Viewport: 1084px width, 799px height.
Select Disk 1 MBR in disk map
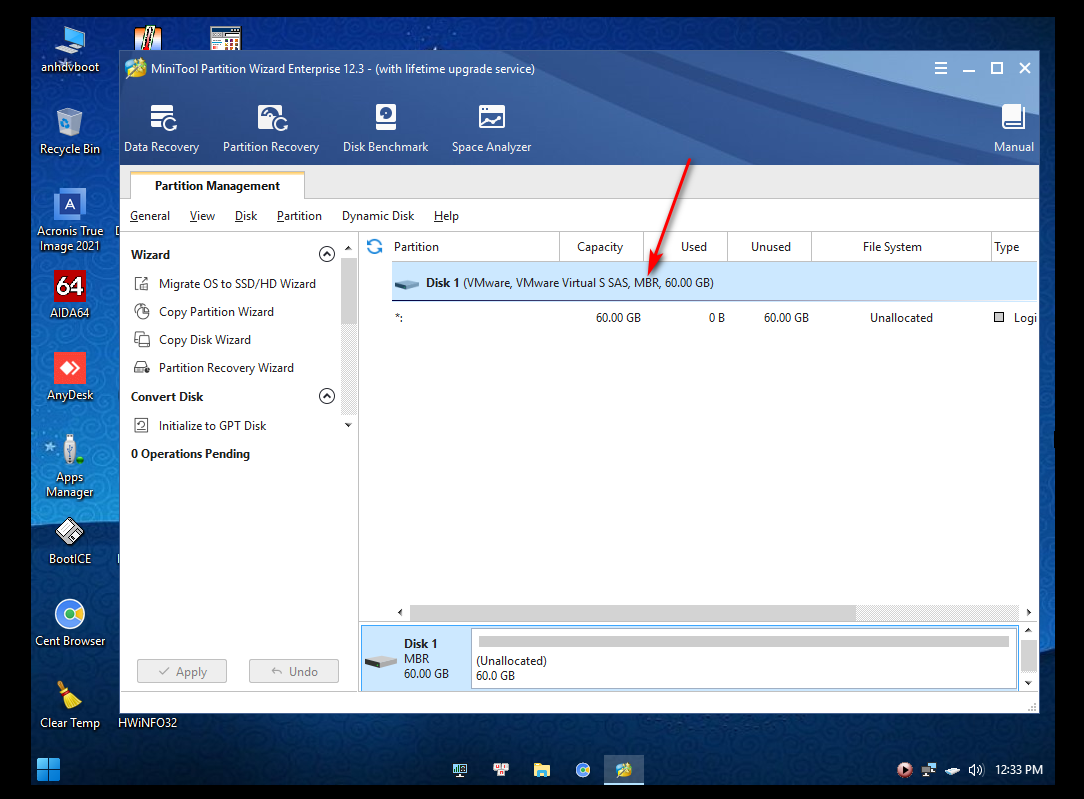click(x=415, y=658)
